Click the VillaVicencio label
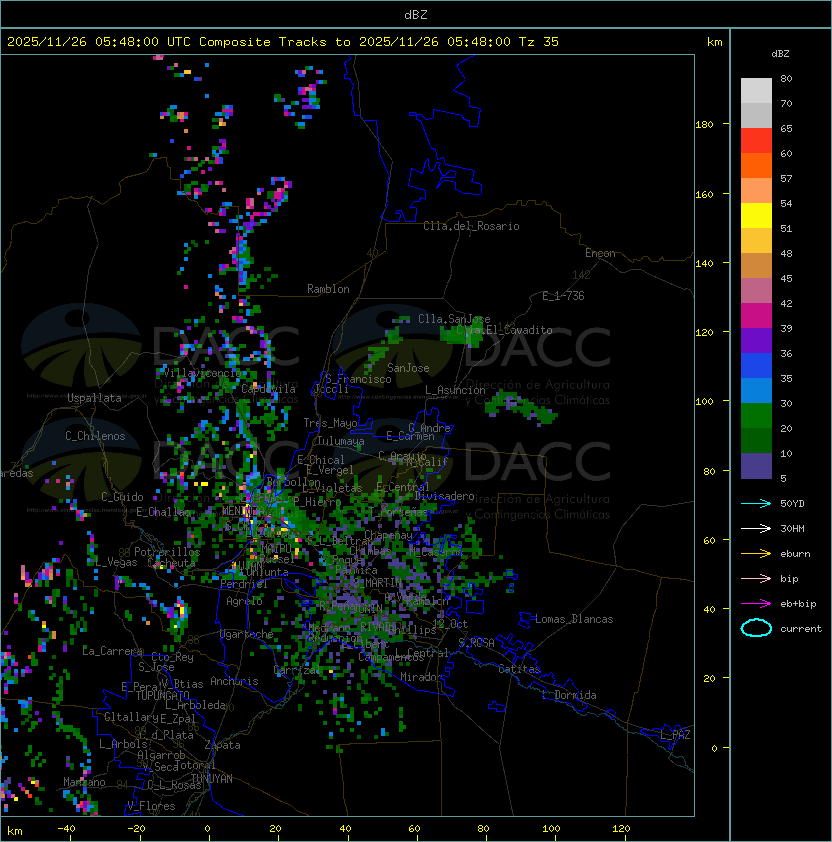 pyautogui.click(x=202, y=373)
